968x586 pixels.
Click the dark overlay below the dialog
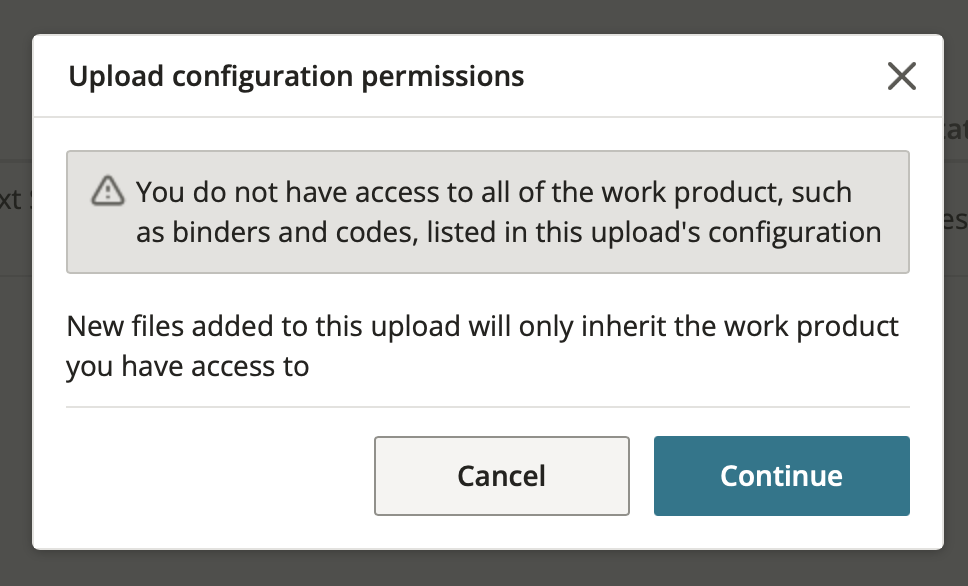click(484, 568)
